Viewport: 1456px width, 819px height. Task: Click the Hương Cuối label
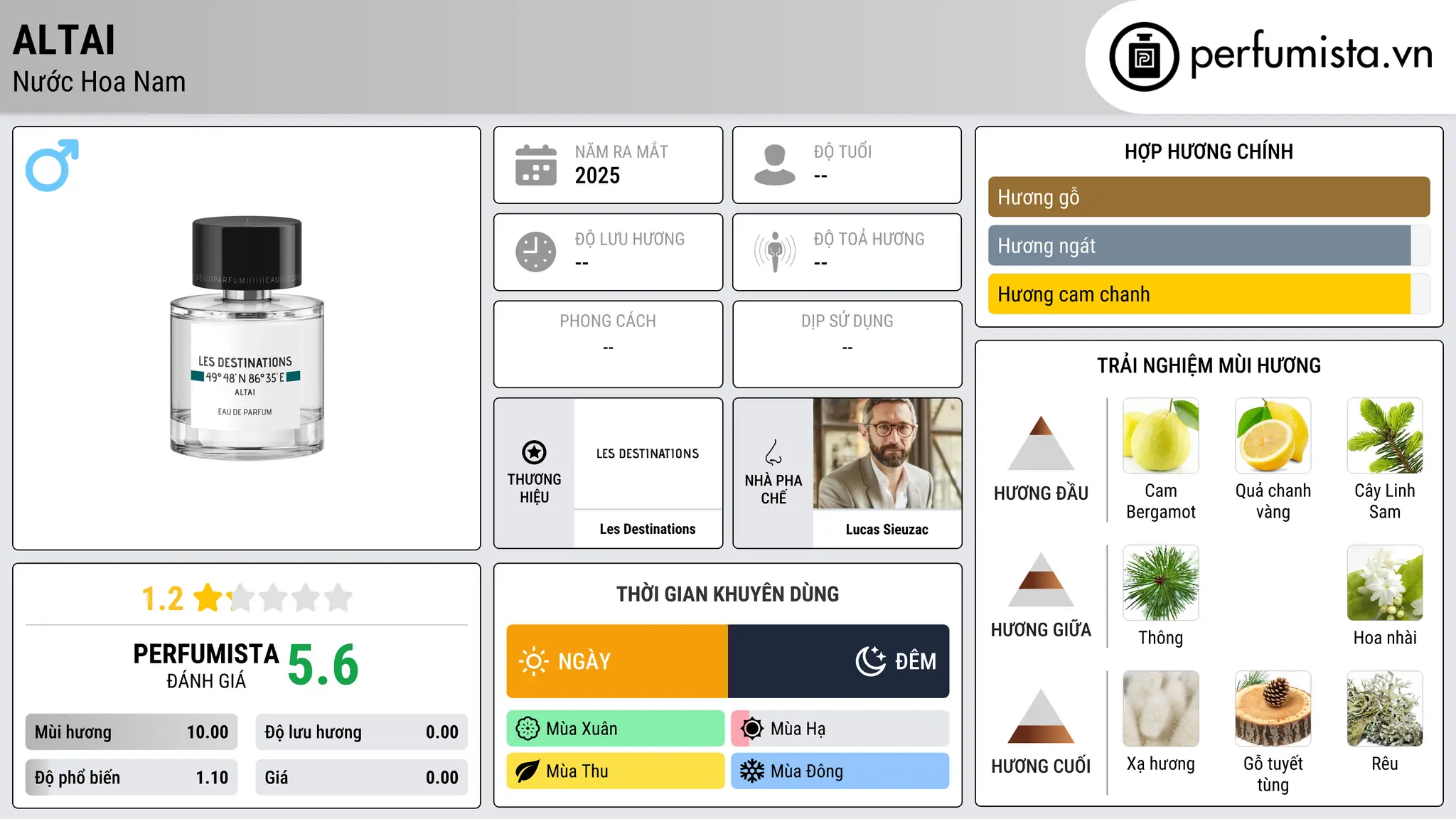click(1041, 766)
